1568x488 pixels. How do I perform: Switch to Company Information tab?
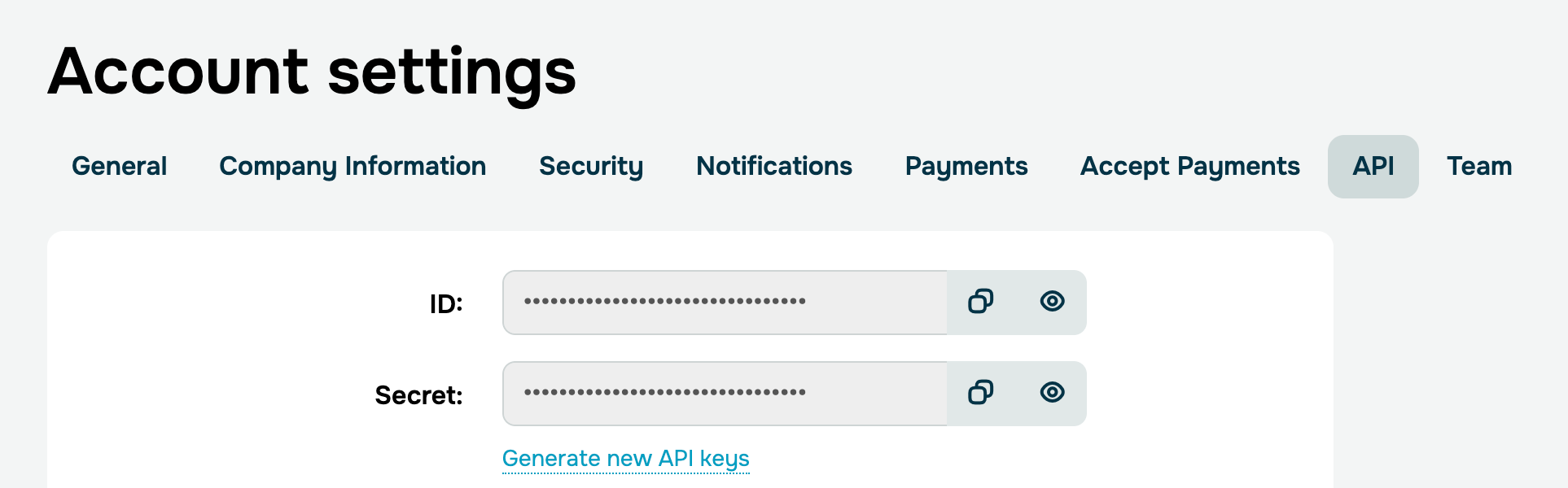pos(353,167)
